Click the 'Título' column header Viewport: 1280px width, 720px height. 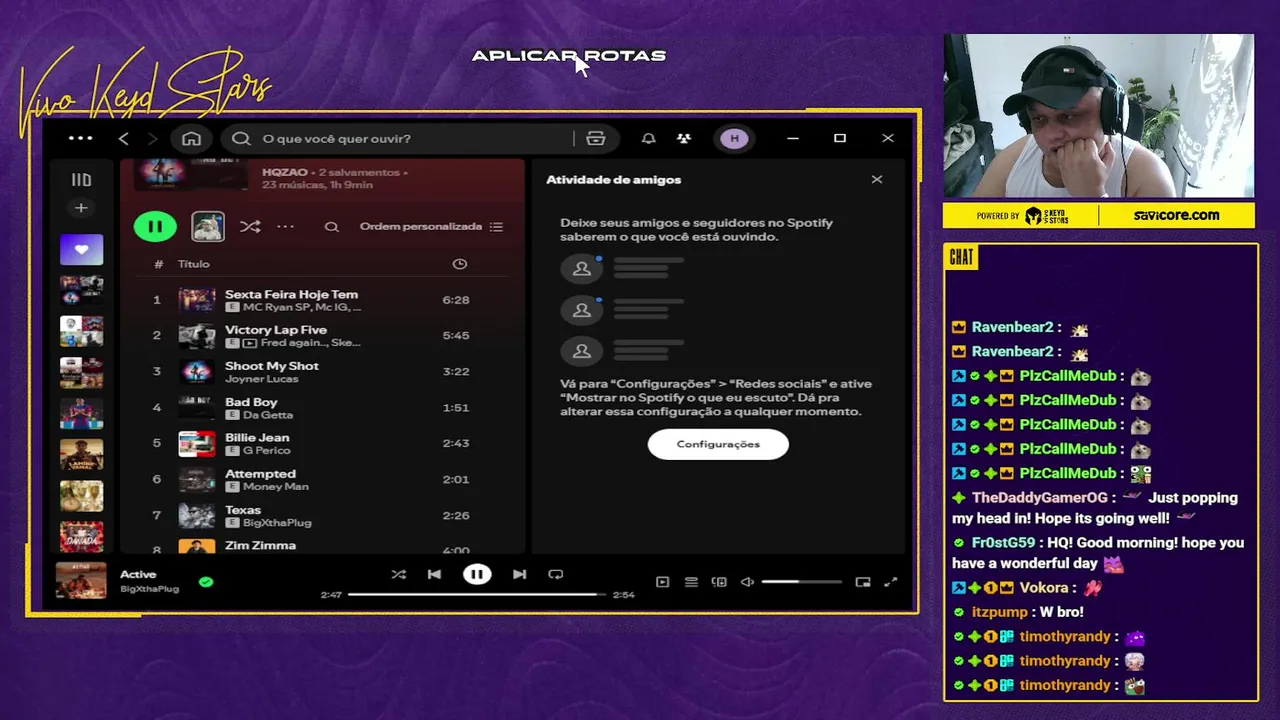tap(193, 264)
